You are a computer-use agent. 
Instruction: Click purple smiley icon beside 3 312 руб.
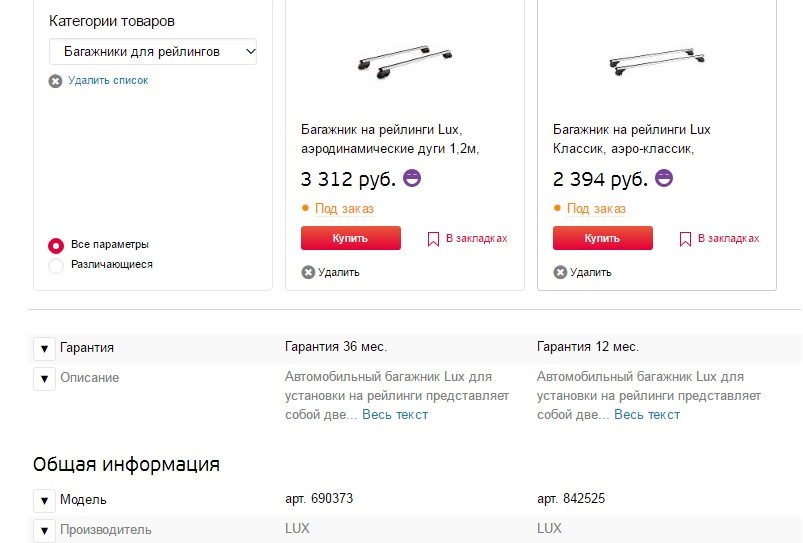click(412, 178)
